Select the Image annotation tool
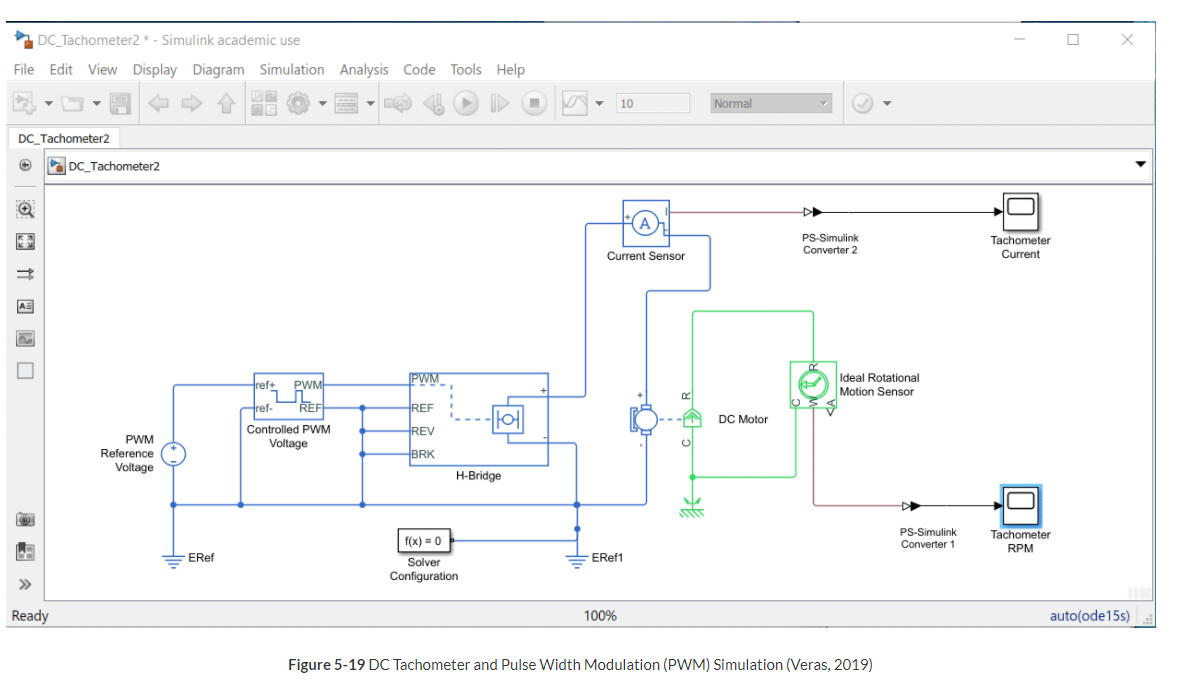This screenshot has height=688, width=1185. point(25,339)
